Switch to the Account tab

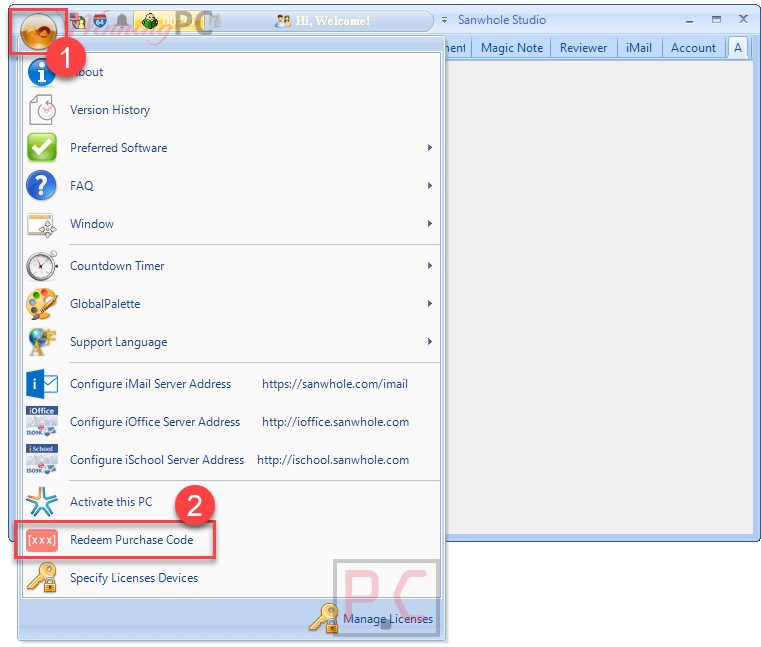click(x=693, y=48)
